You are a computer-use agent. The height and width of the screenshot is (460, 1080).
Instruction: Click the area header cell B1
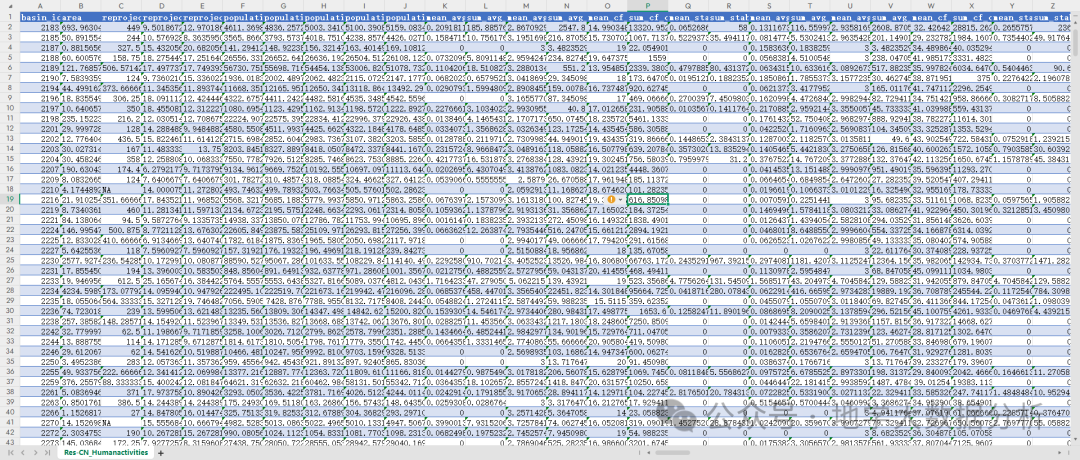tap(81, 16)
